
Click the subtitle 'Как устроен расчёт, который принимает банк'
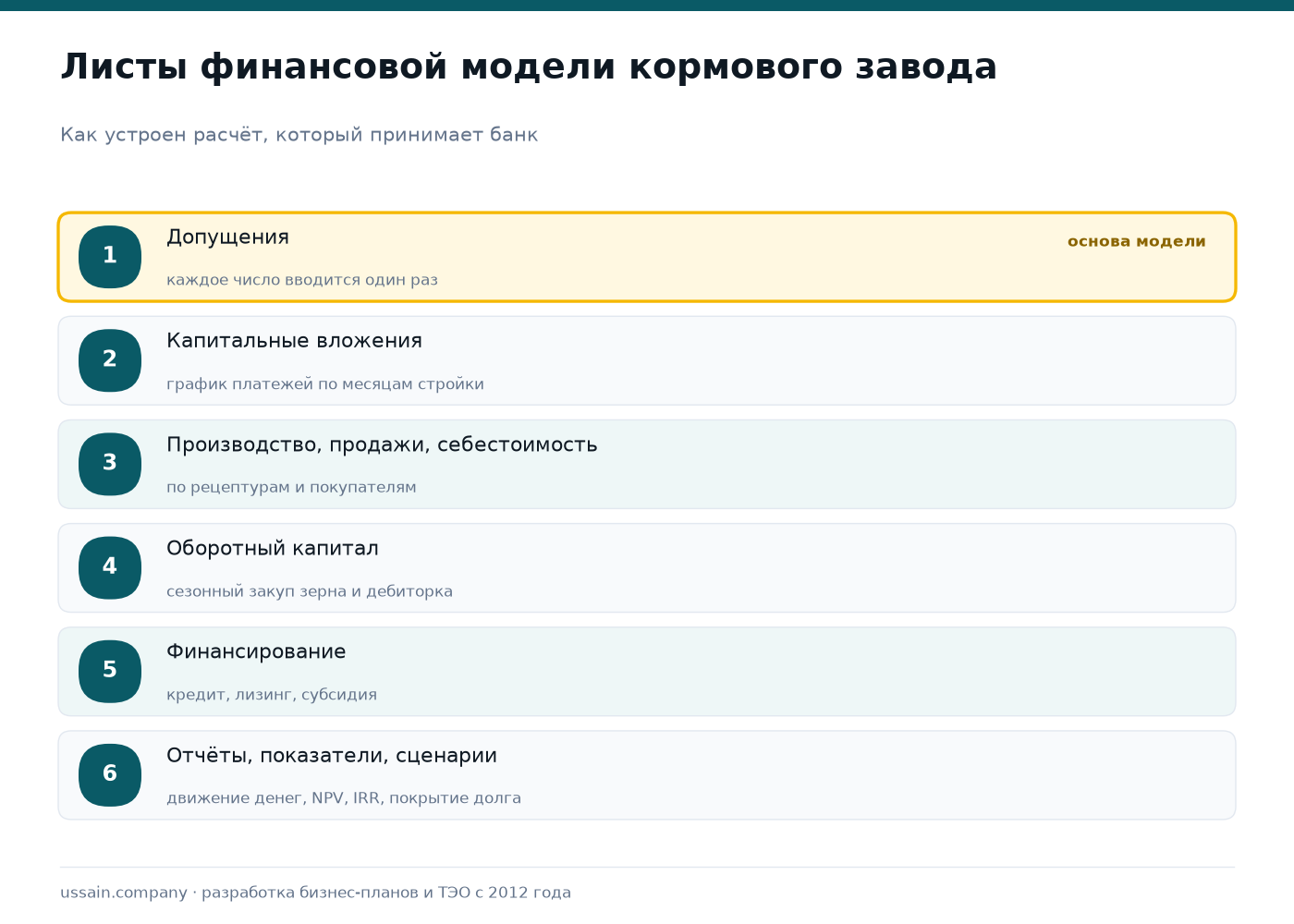299,135
